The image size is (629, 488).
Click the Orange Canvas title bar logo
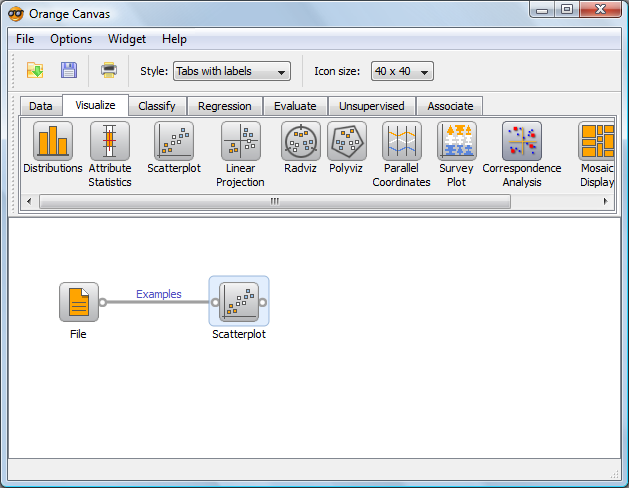[x=16, y=14]
